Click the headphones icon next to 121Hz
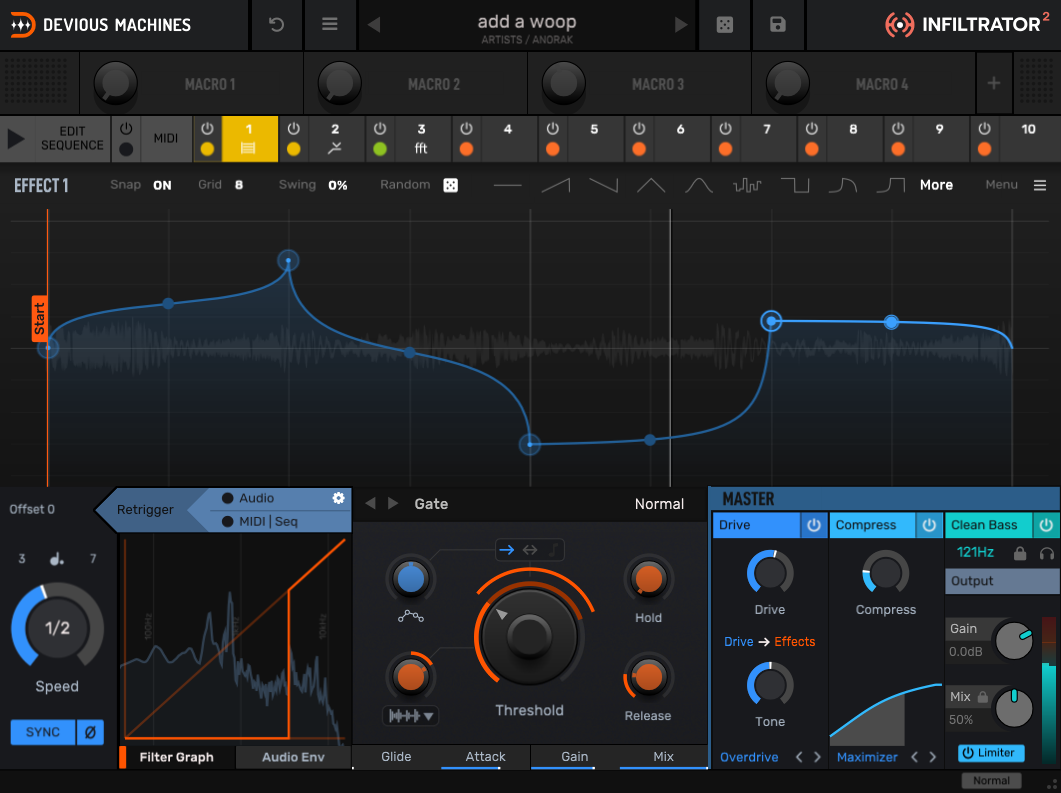The height and width of the screenshot is (793, 1061). (1047, 553)
